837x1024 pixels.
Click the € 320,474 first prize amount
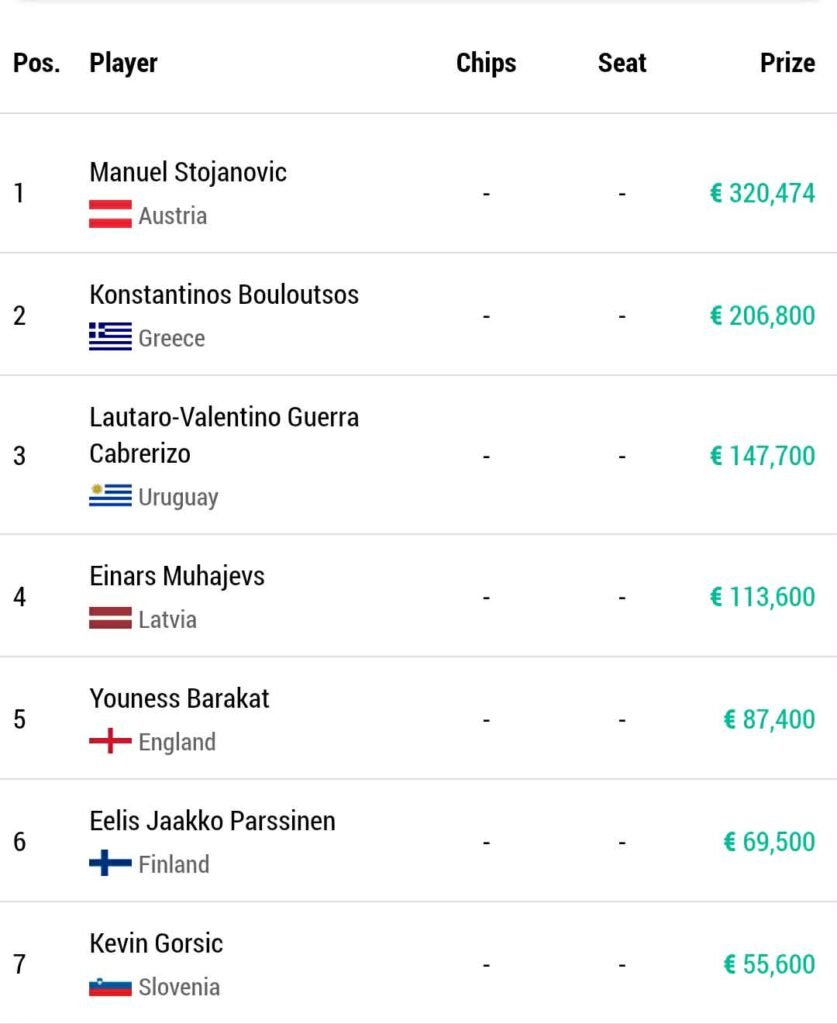pyautogui.click(x=763, y=193)
